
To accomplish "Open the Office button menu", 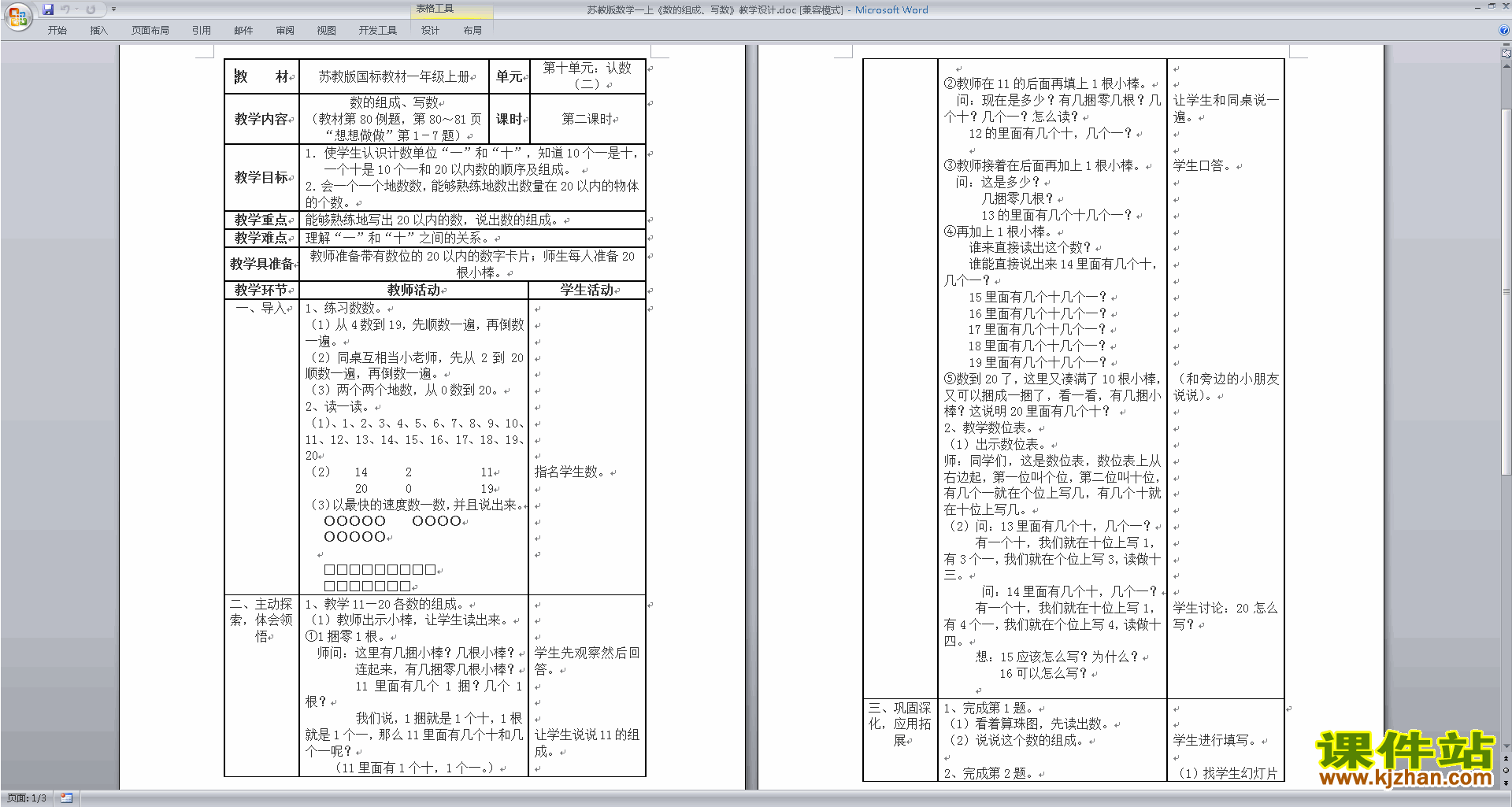I will click(17, 16).
